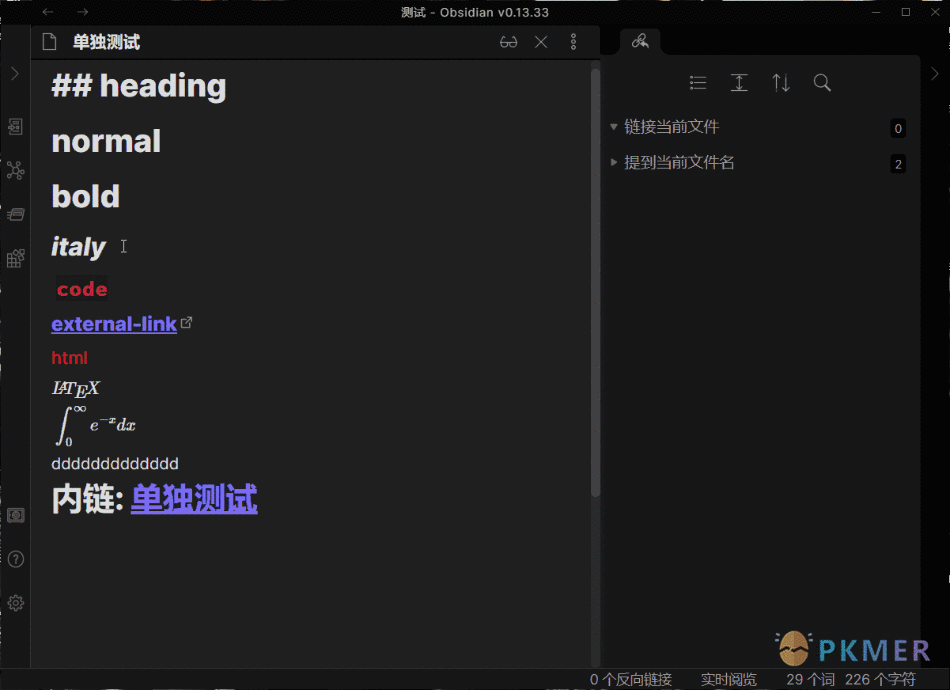Click the 'italy' italic heading

pos(78,247)
